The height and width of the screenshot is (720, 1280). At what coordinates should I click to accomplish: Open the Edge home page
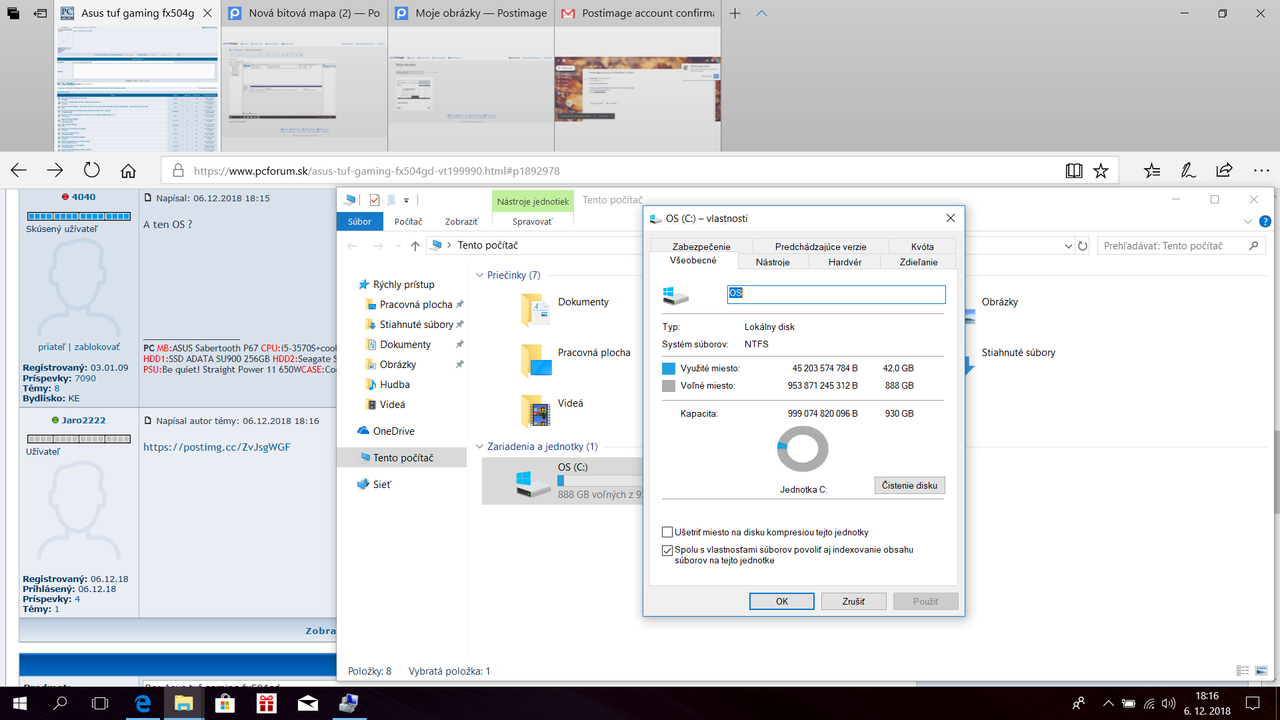pyautogui.click(x=128, y=170)
